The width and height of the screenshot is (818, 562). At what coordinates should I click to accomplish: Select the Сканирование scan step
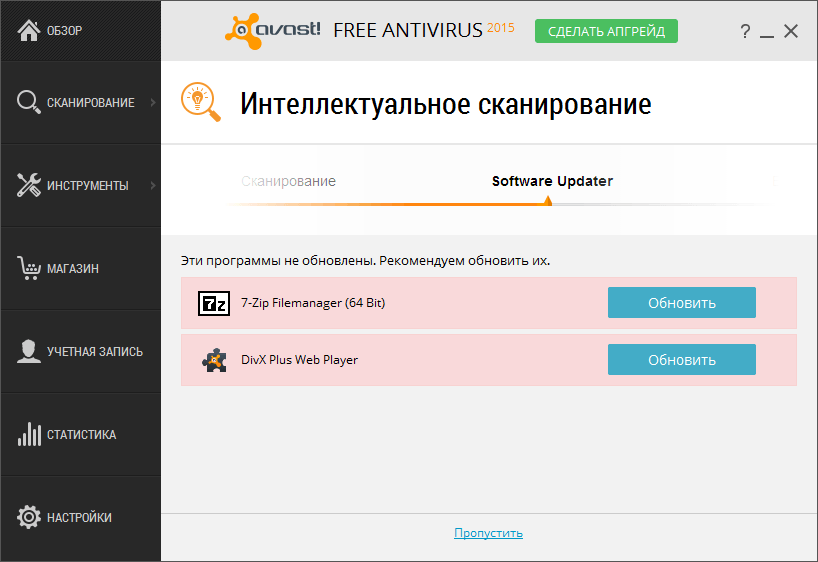[288, 181]
